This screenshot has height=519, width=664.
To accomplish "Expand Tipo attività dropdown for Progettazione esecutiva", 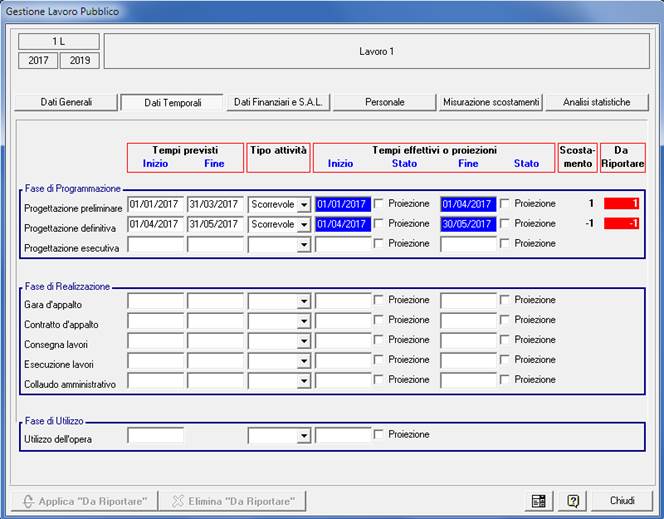I will tap(303, 244).
